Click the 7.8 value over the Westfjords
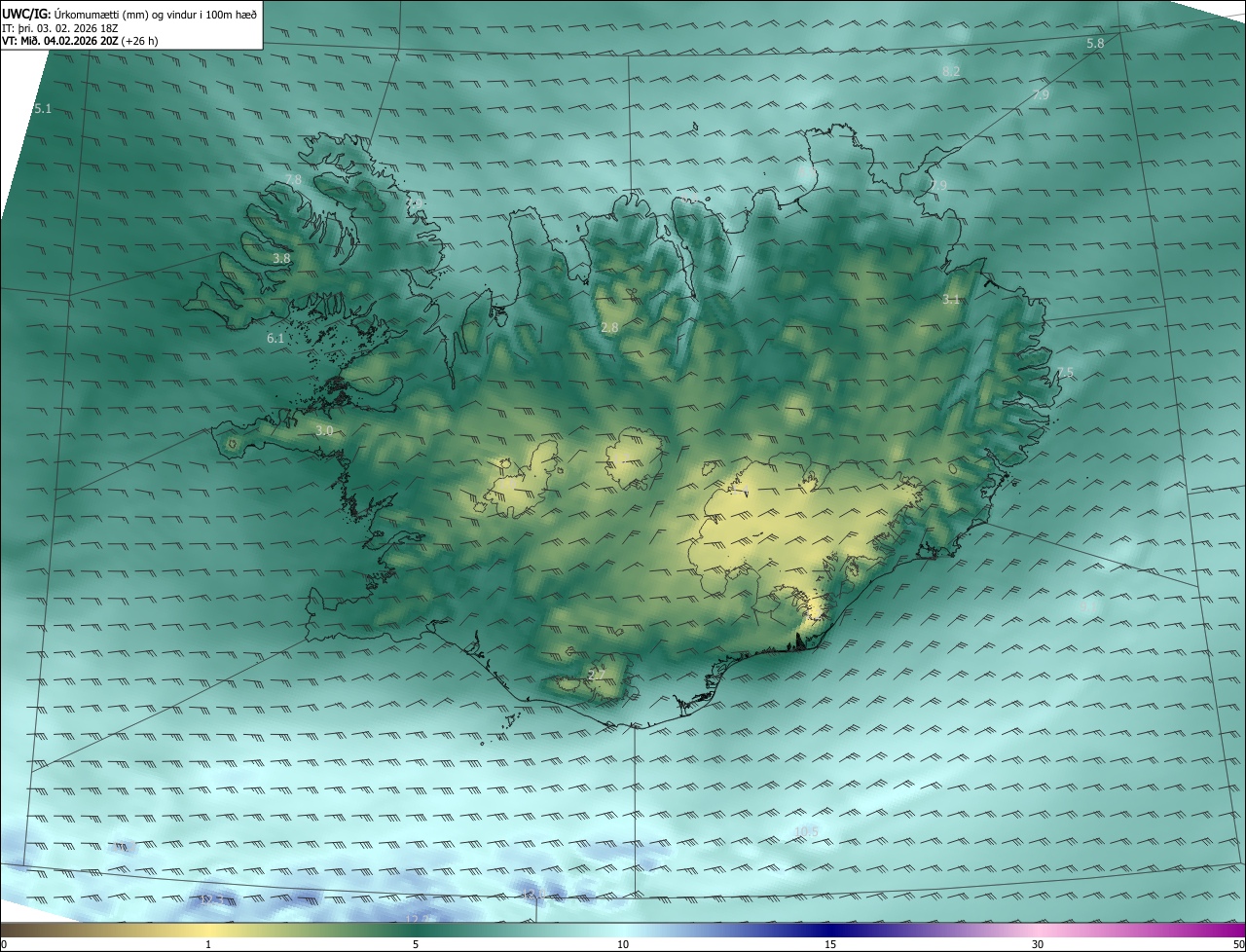 [293, 180]
